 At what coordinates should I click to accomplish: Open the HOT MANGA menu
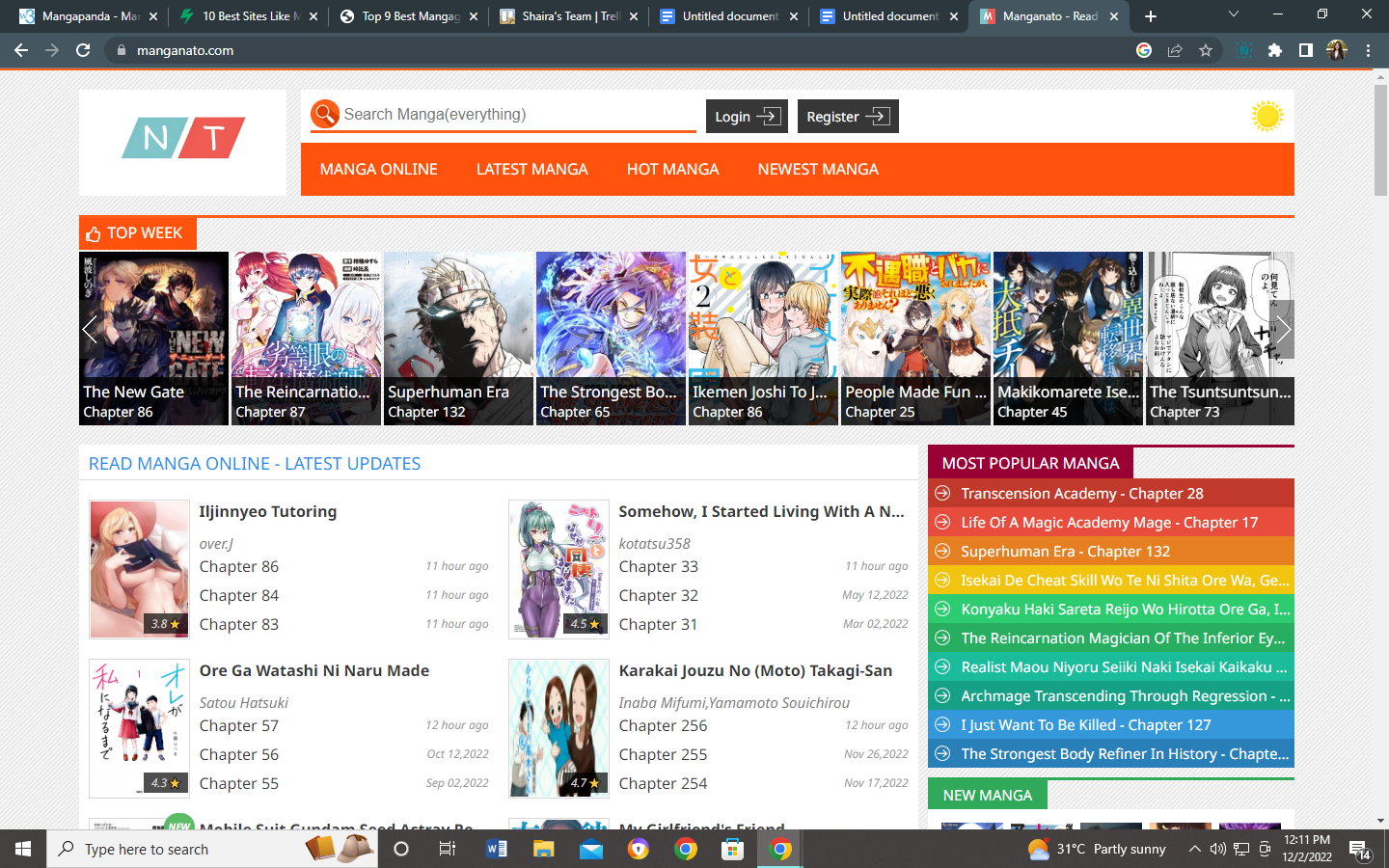point(672,169)
